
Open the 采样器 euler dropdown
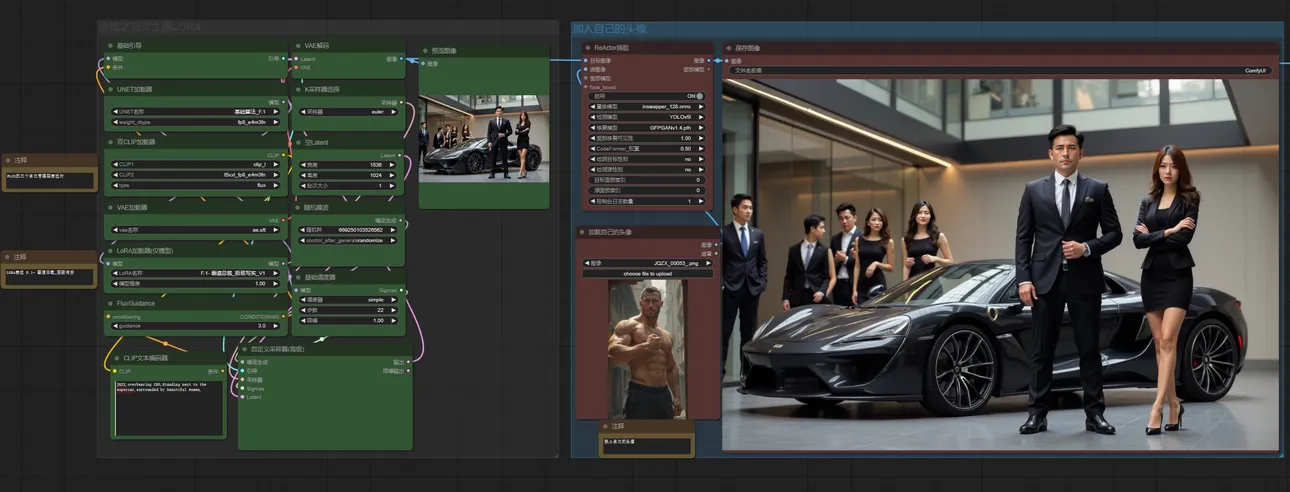click(x=348, y=112)
